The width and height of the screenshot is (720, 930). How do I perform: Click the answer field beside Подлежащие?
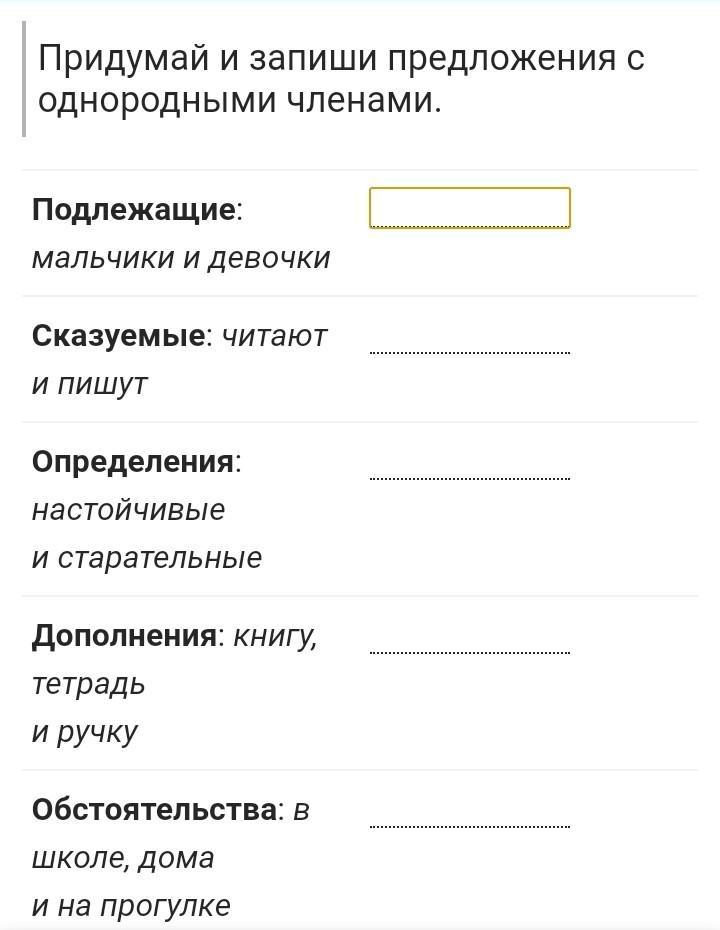pyautogui.click(x=469, y=208)
